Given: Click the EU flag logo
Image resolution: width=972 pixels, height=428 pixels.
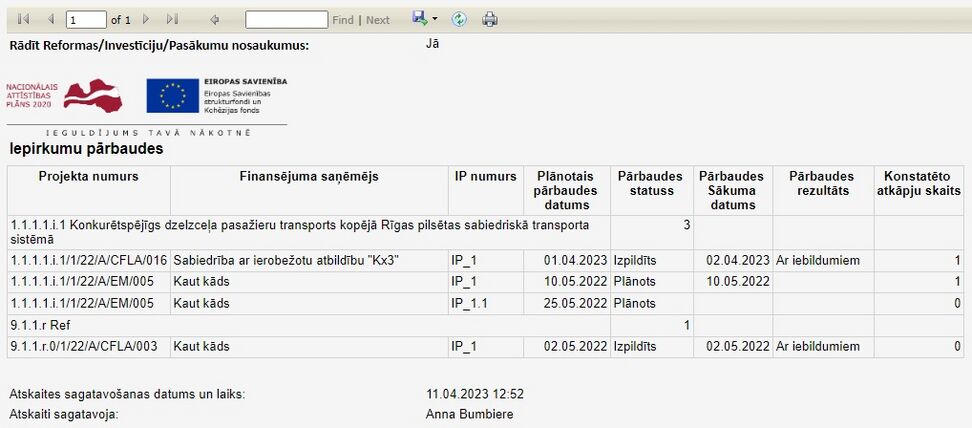Looking at the screenshot, I should tap(172, 96).
